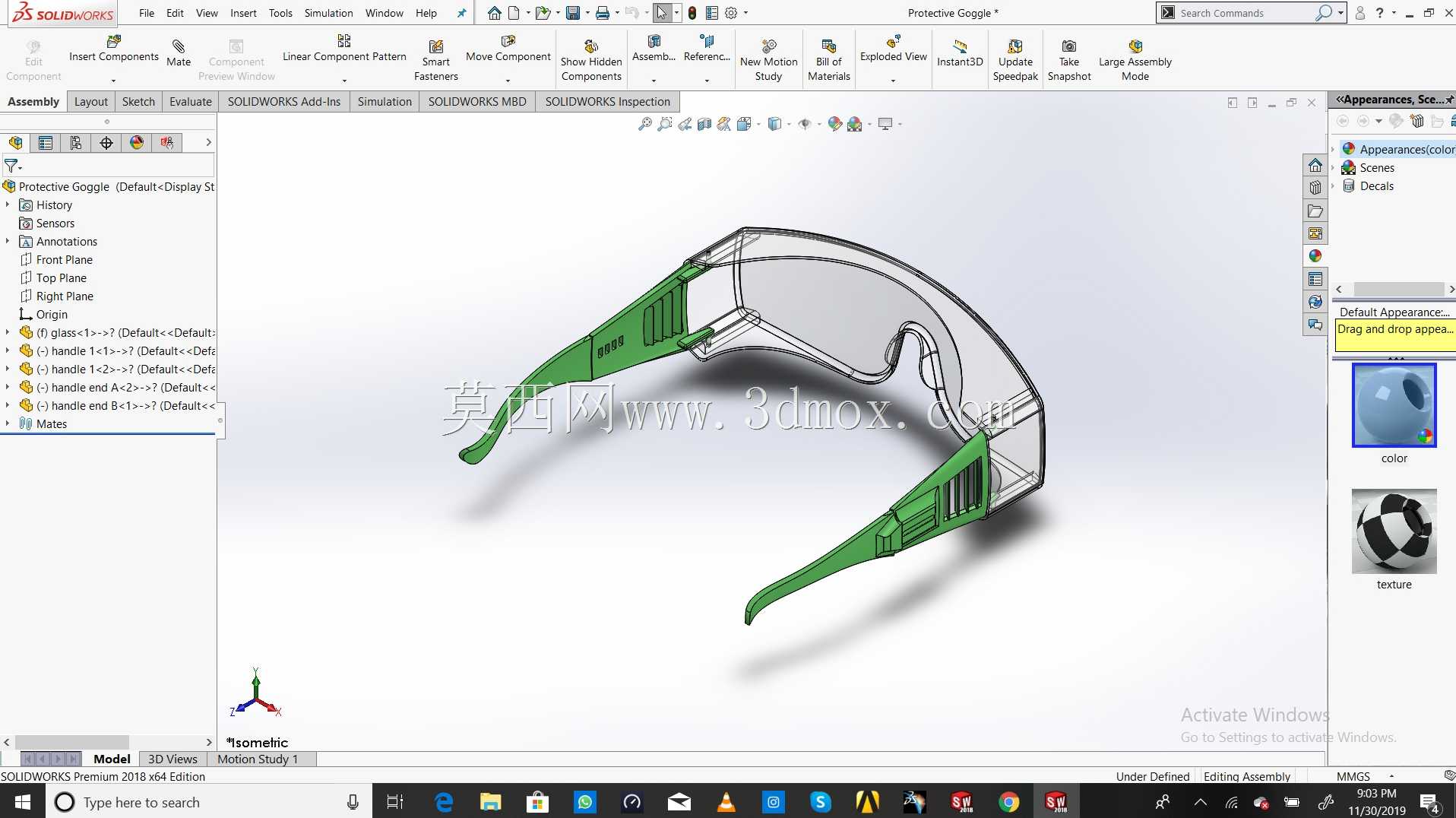Open the Options gear icon

coord(731,13)
